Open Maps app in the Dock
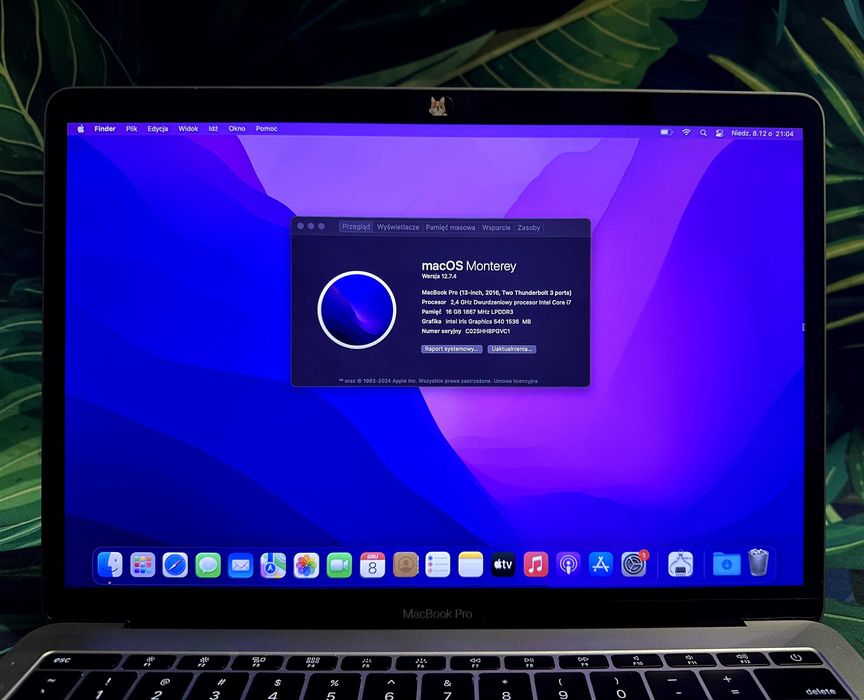 [273, 564]
